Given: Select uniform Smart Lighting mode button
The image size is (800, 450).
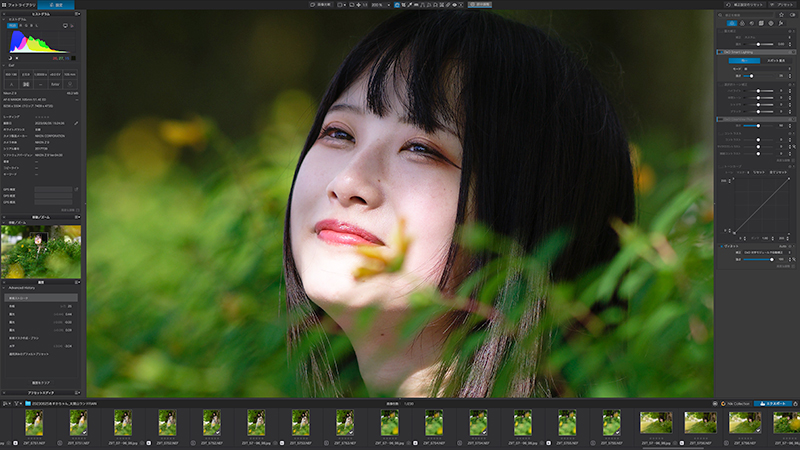Looking at the screenshot, I should click(x=744, y=61).
